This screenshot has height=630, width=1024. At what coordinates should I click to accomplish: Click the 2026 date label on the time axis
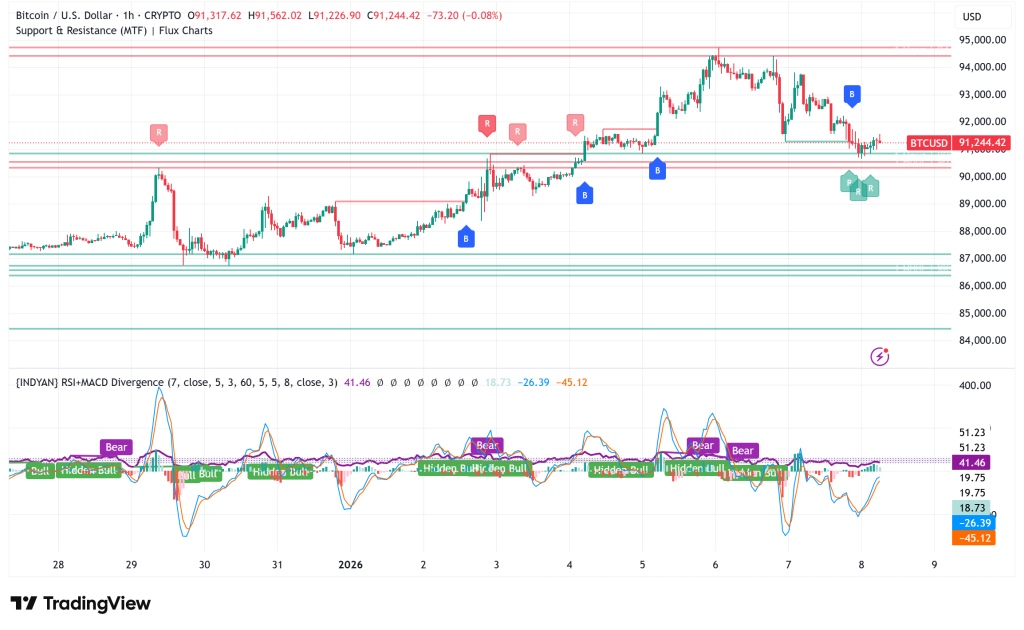point(350,565)
